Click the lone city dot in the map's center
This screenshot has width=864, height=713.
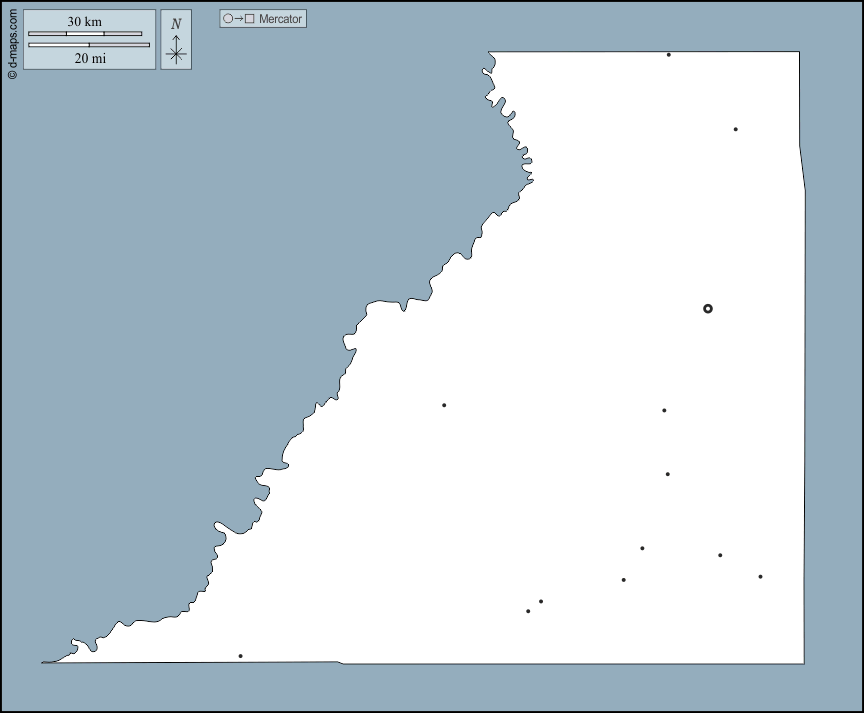tap(444, 405)
